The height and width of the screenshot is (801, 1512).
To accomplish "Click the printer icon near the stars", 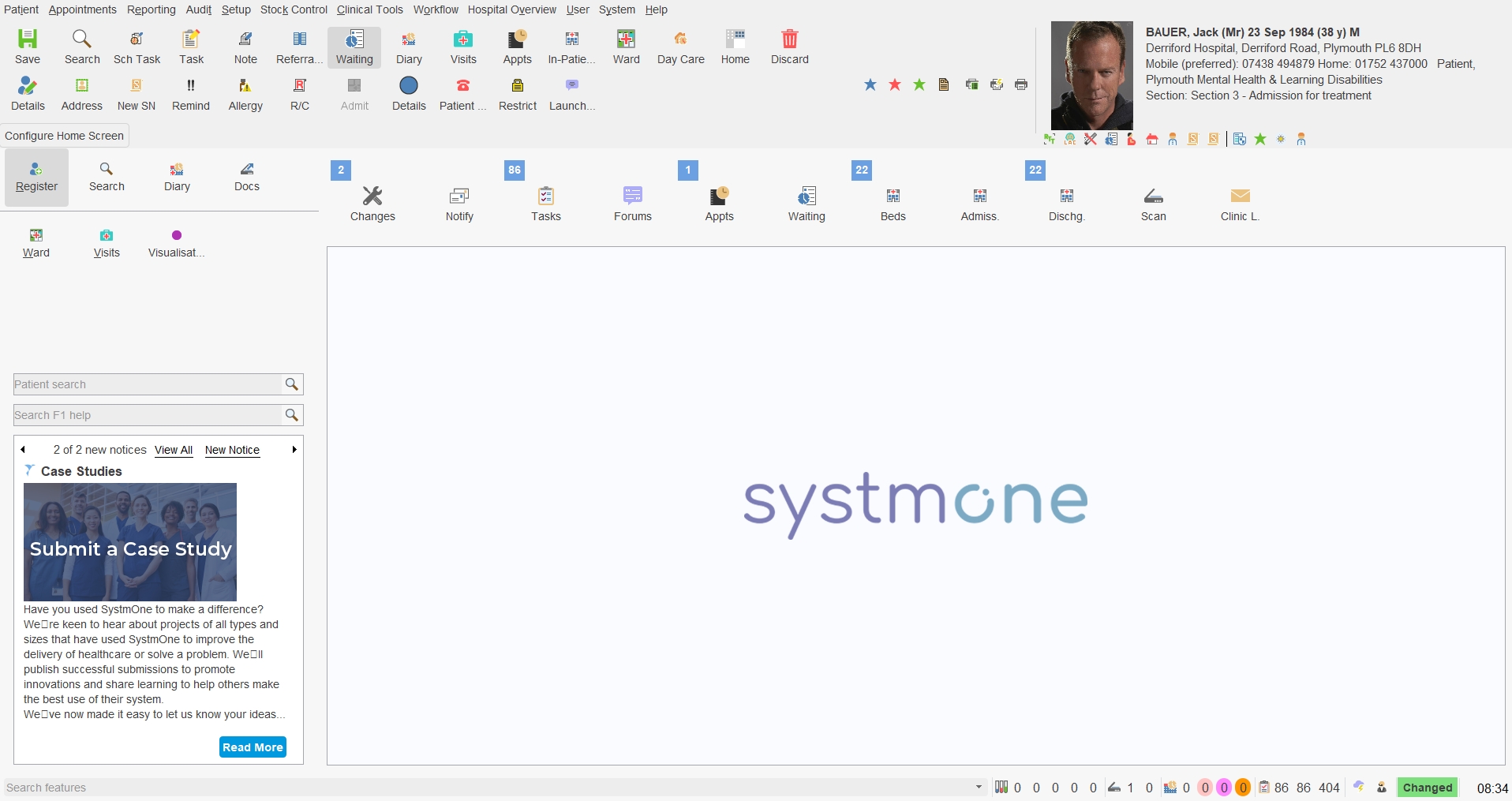I will pos(1021,84).
